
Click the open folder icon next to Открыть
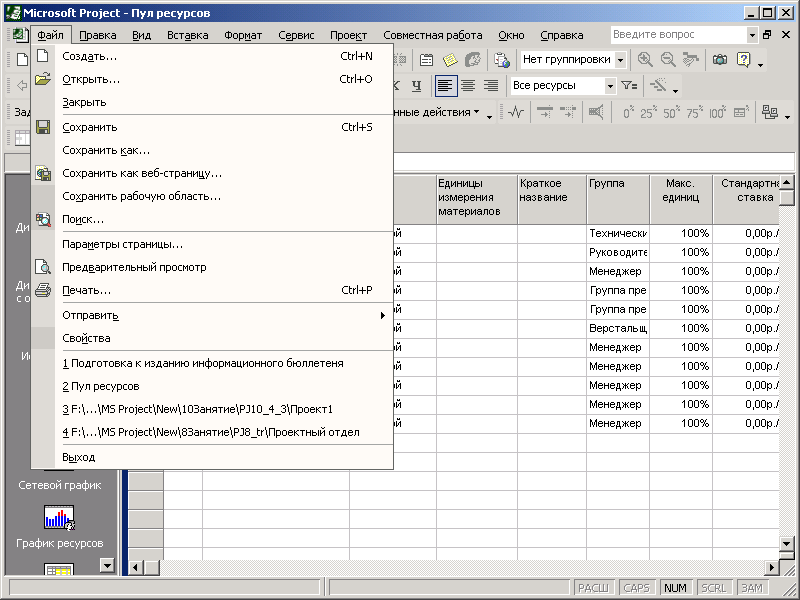click(x=43, y=79)
